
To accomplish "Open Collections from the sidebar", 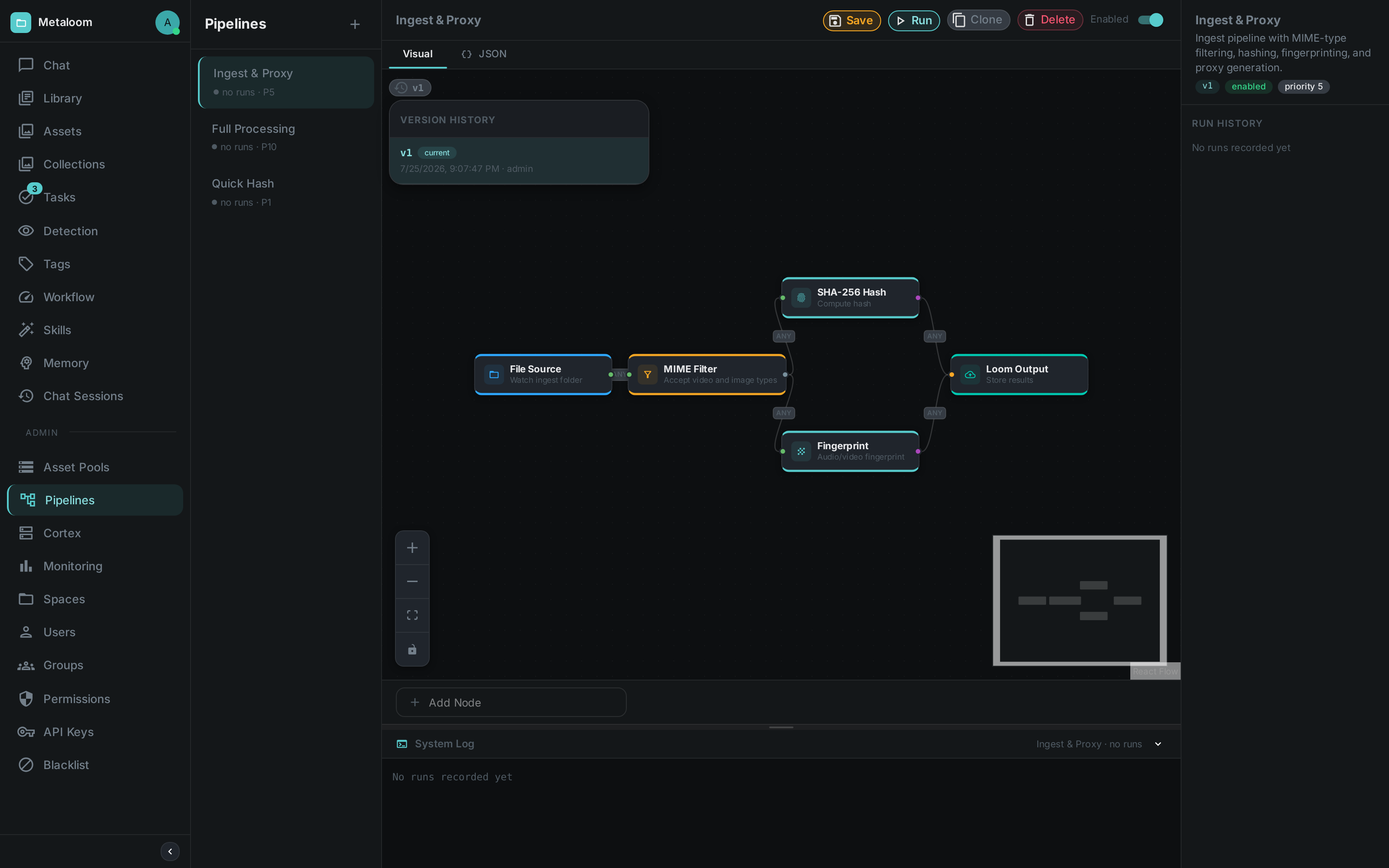I will click(x=95, y=164).
